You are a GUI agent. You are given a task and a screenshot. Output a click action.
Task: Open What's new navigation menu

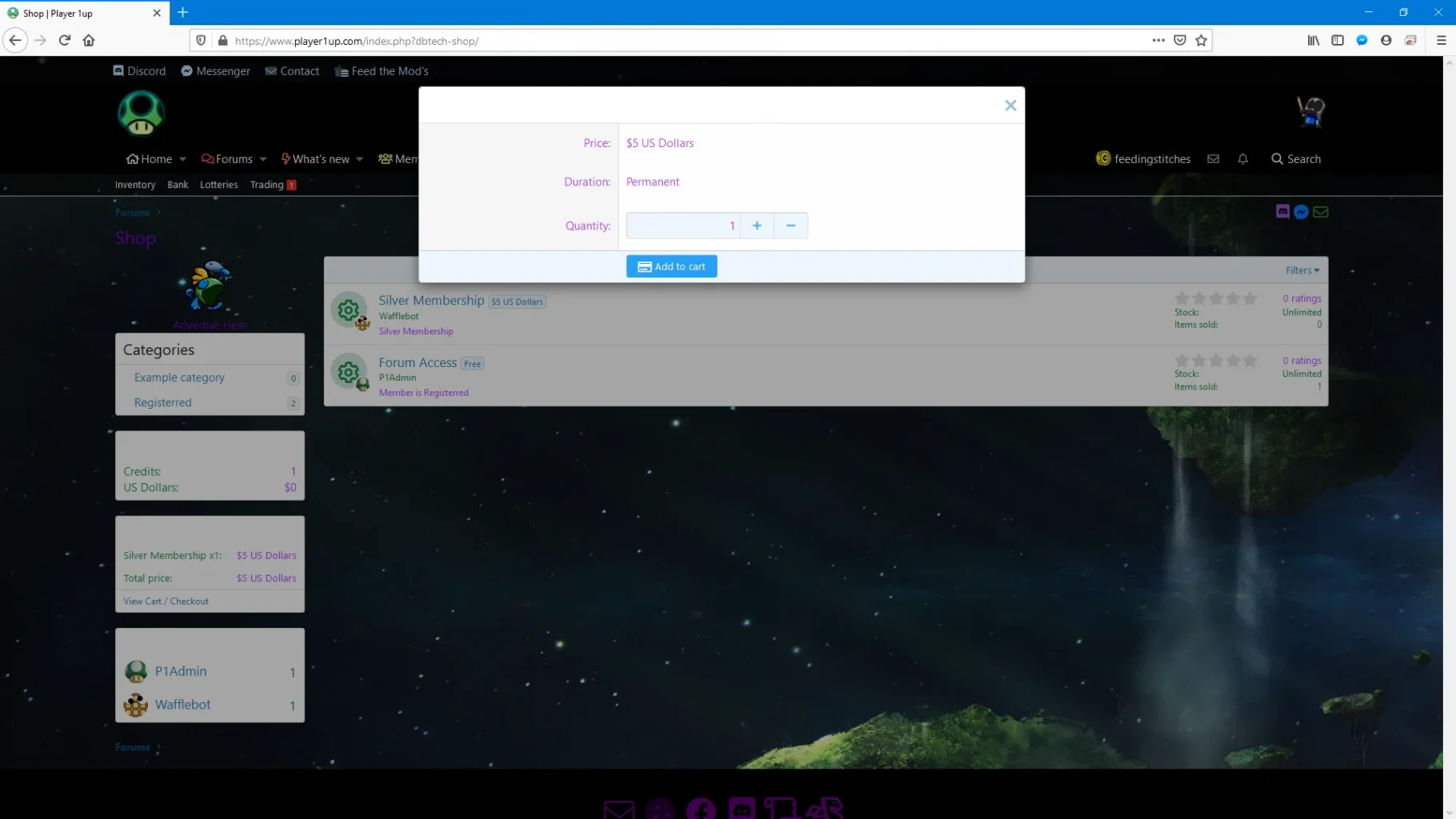316,159
